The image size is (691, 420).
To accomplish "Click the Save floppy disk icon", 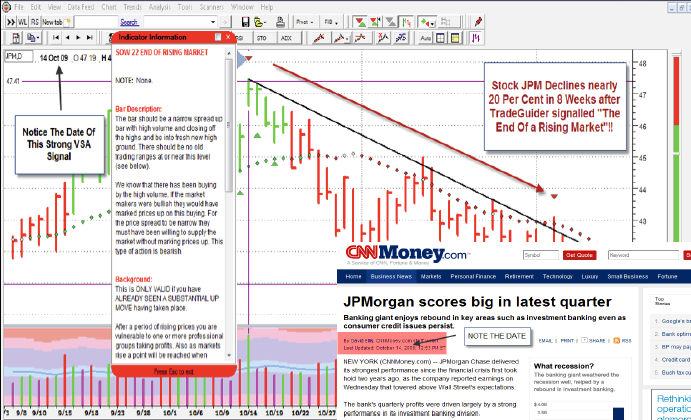I will tap(245, 22).
